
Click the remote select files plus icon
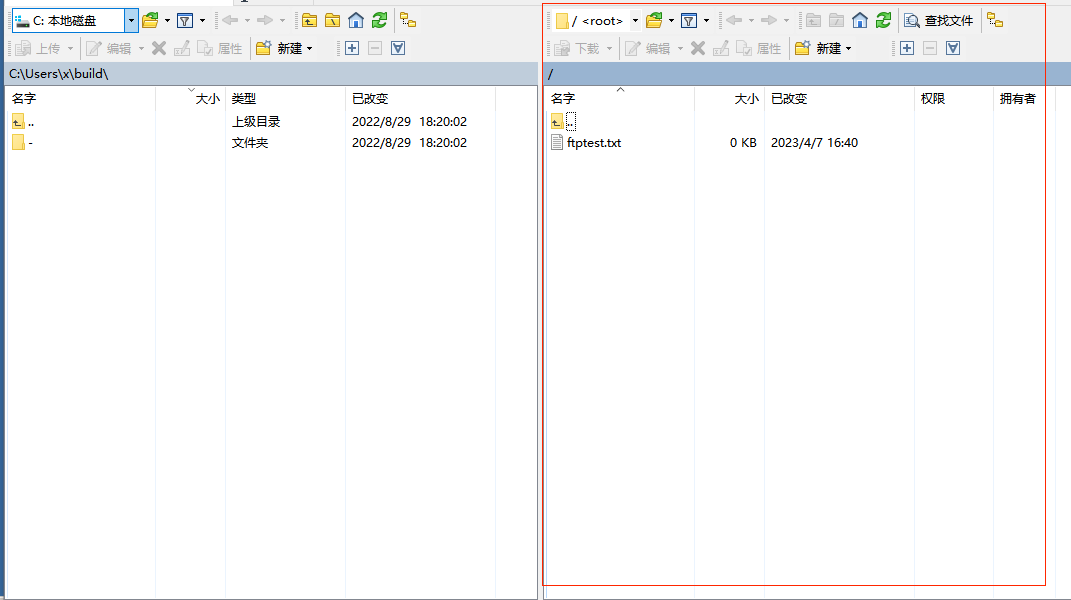pos(907,48)
